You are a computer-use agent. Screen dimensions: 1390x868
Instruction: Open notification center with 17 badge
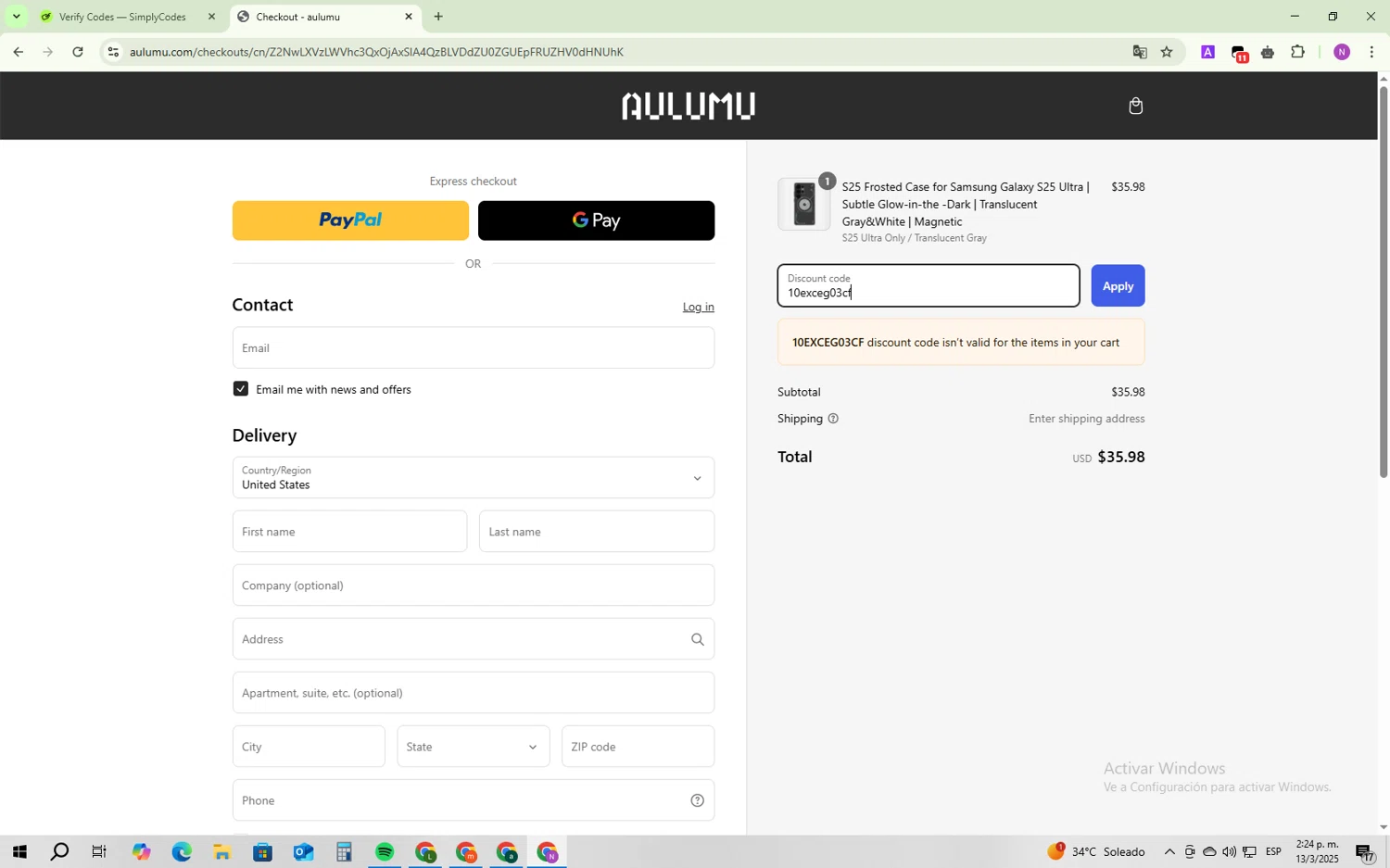[x=1366, y=853]
